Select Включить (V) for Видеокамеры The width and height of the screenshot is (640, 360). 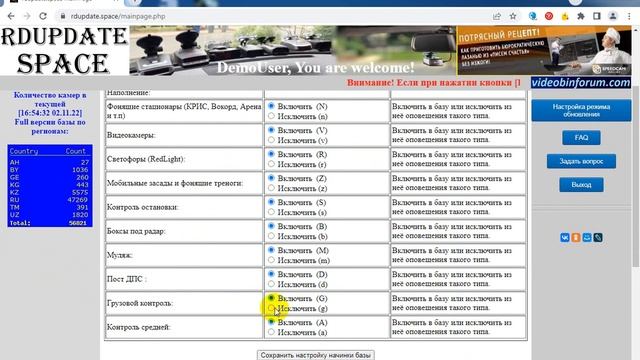pyautogui.click(x=271, y=130)
